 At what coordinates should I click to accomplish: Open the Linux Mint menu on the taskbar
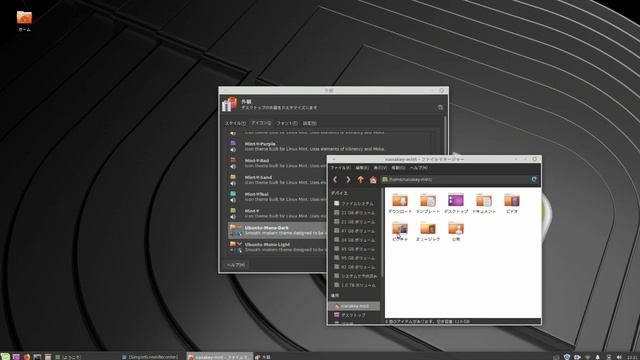tap(5, 357)
